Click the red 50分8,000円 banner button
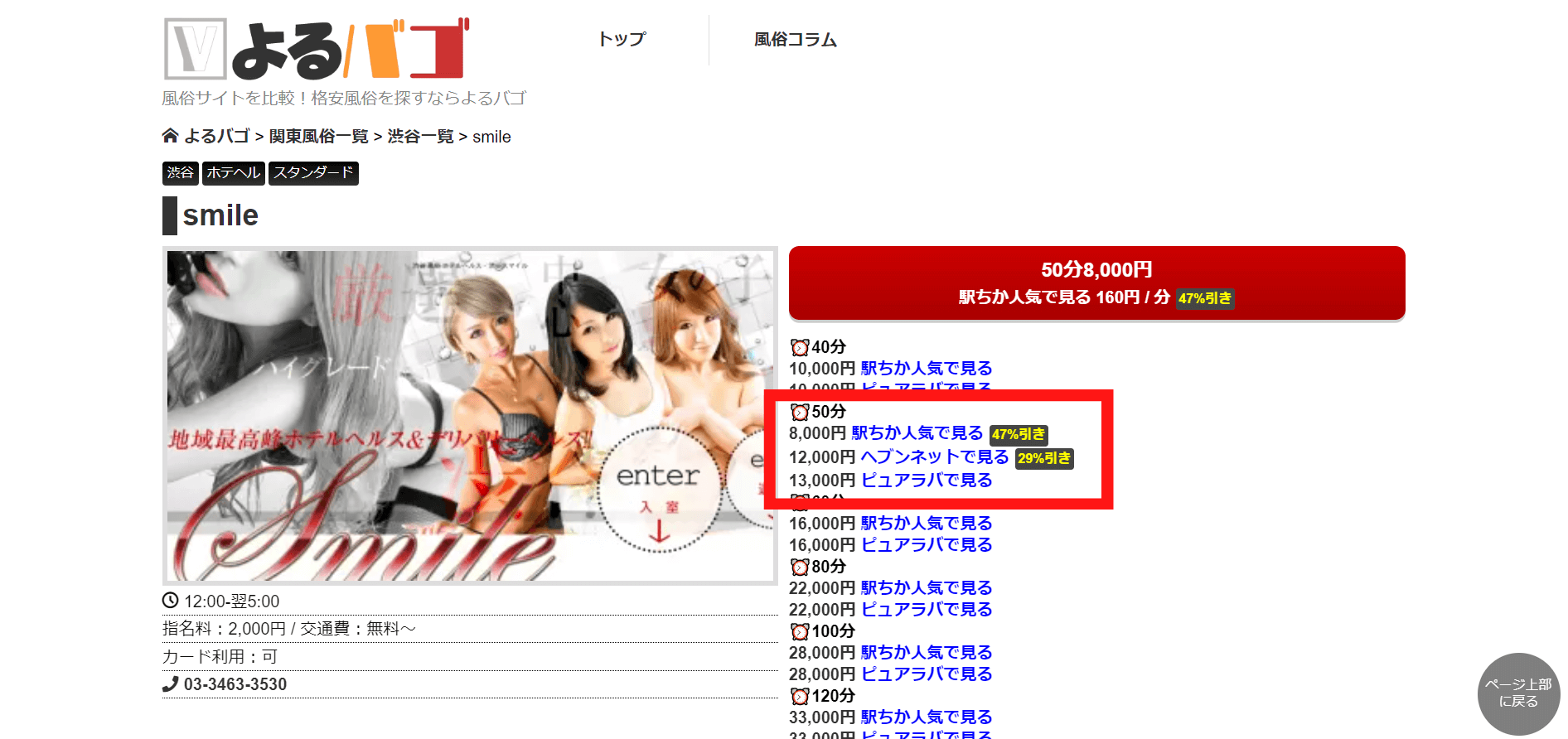The image size is (1568, 739). 1096,283
